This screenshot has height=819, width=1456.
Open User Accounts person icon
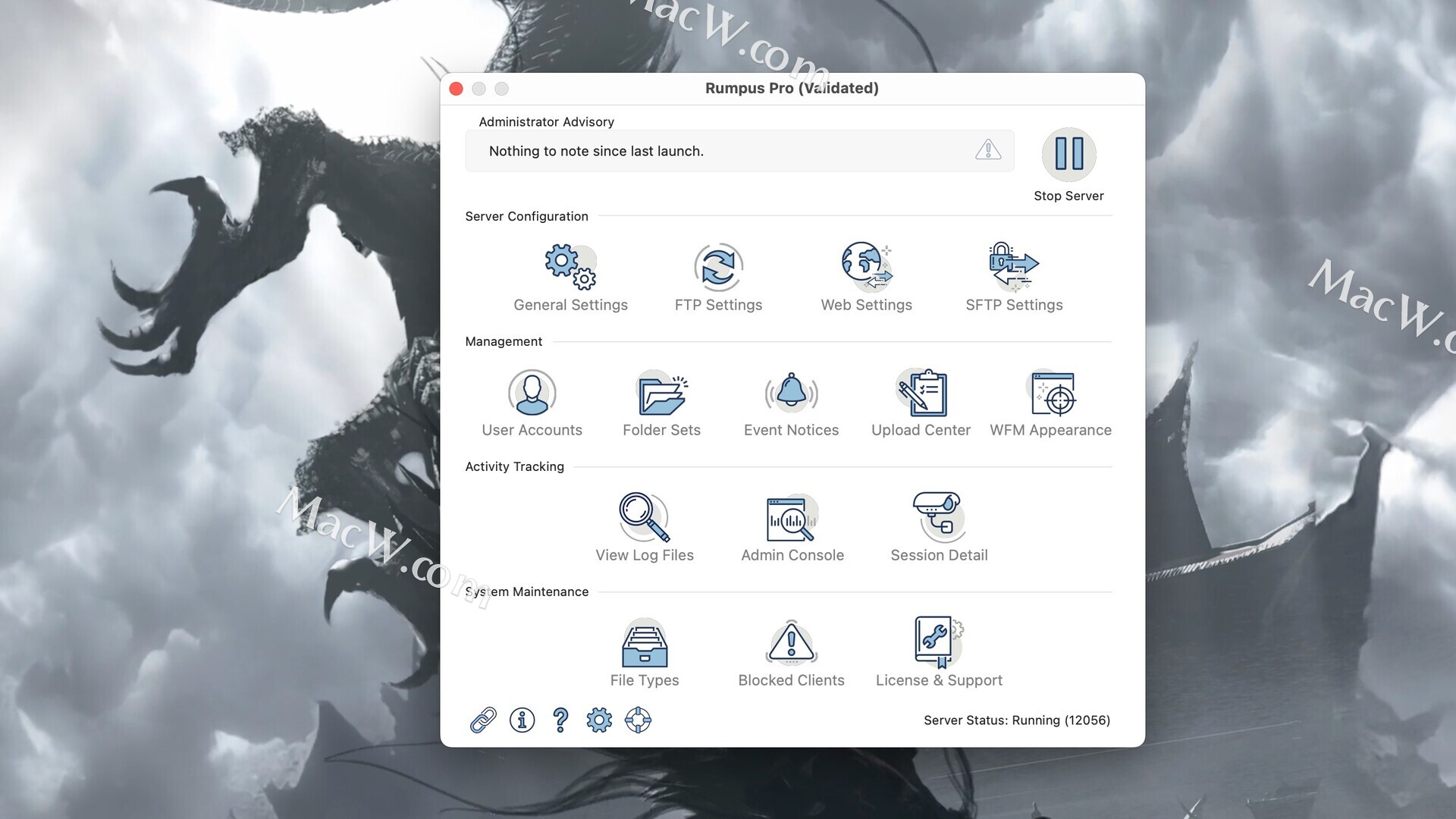coord(532,392)
